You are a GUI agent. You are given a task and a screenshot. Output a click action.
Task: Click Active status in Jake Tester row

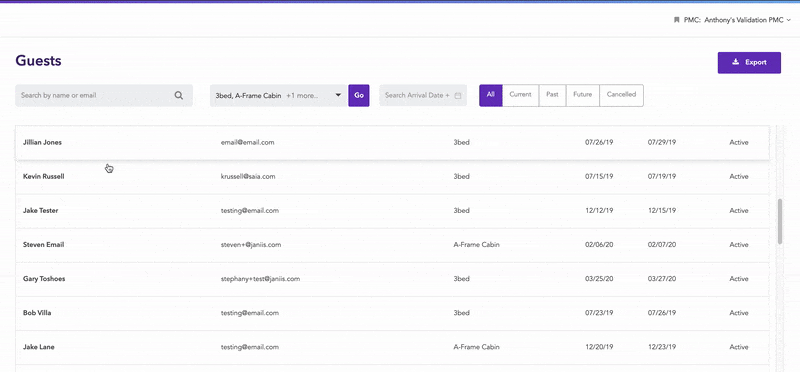click(739, 211)
